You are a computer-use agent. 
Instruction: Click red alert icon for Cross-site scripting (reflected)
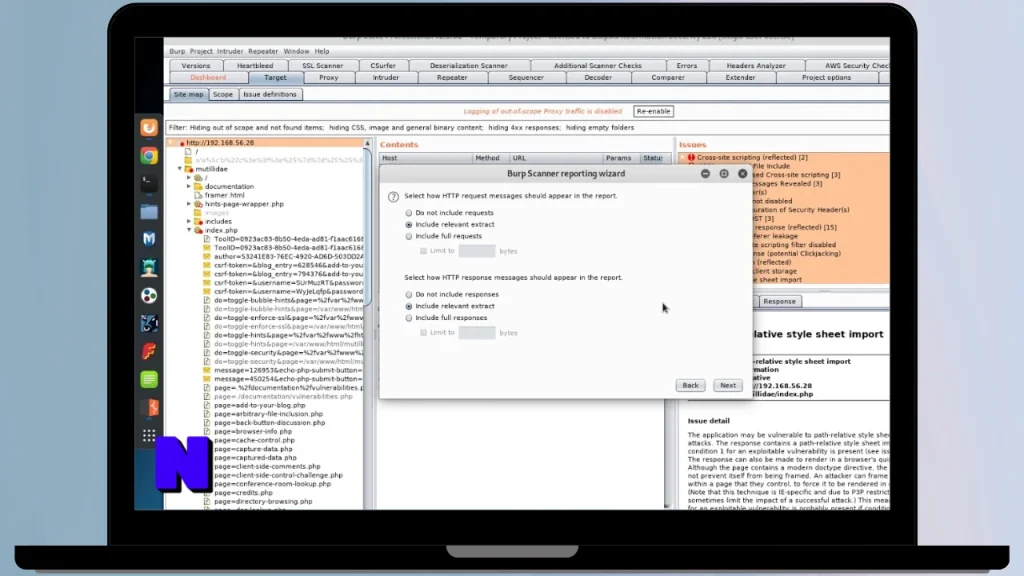click(x=691, y=157)
